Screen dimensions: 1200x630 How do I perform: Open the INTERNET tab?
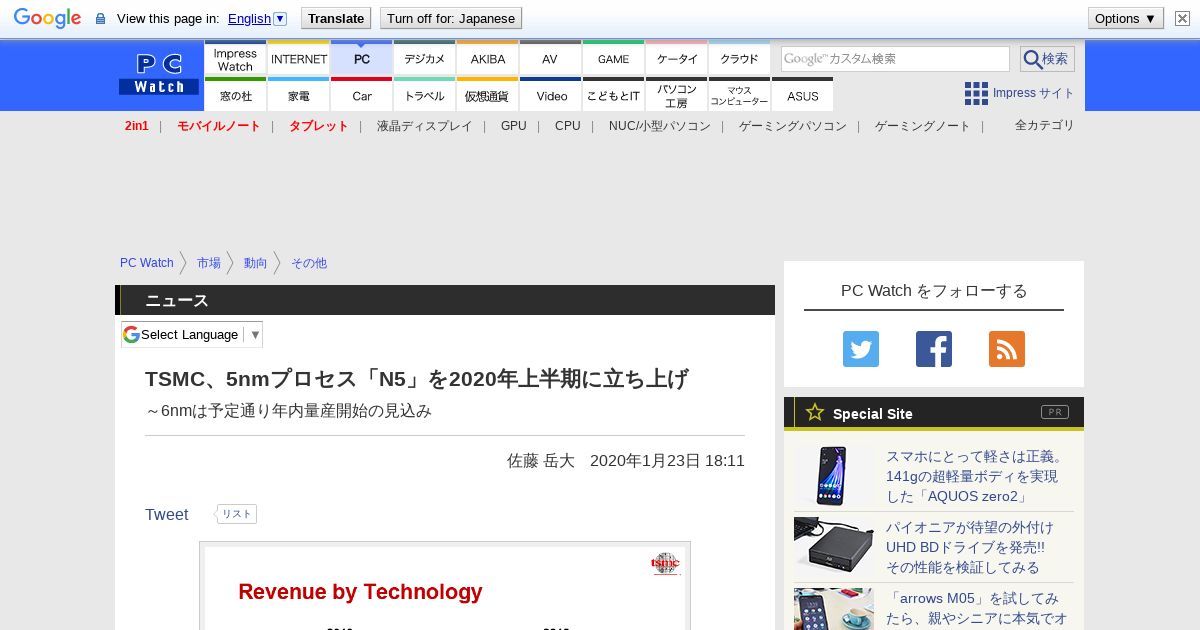(299, 57)
